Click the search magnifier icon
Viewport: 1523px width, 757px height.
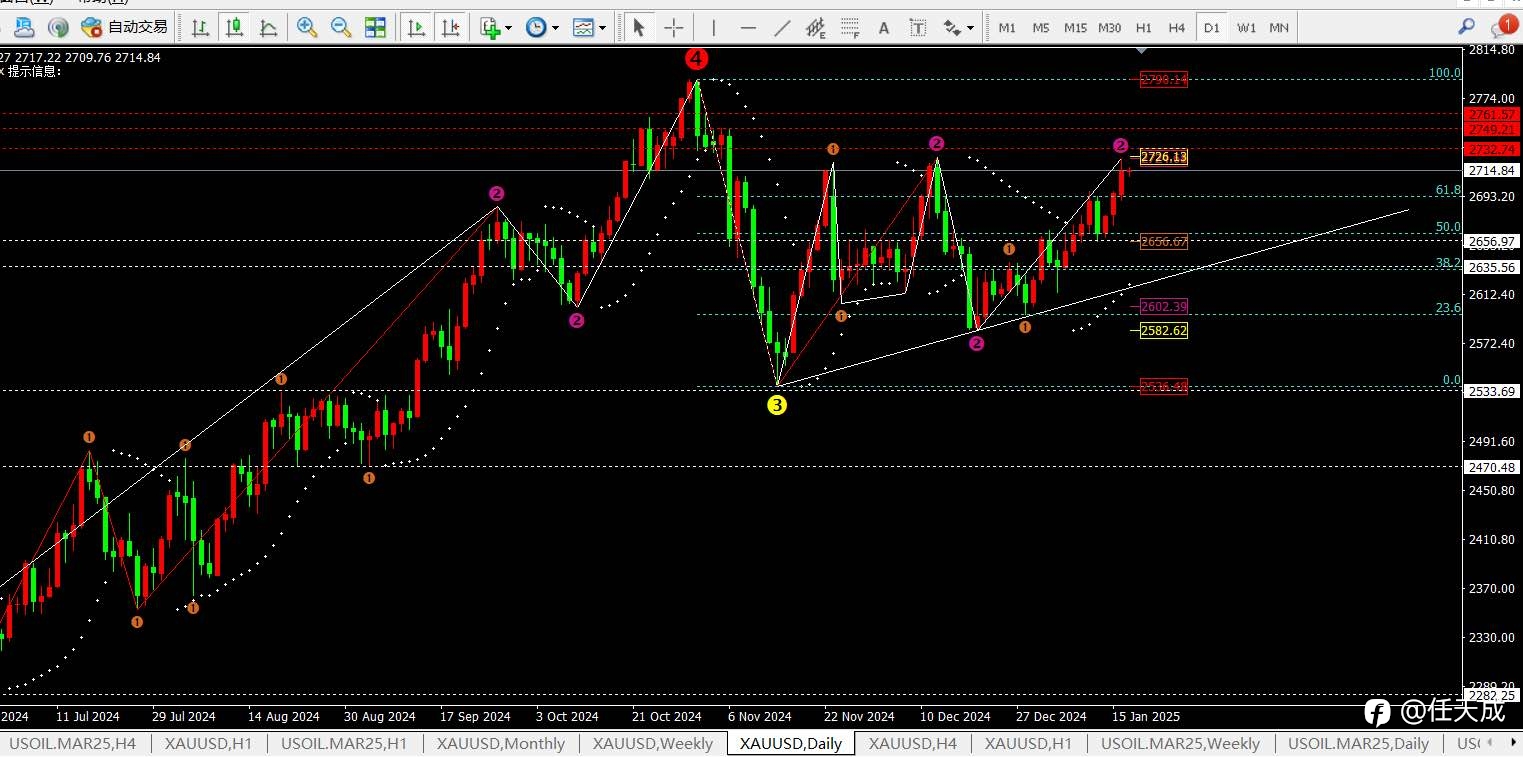1466,27
